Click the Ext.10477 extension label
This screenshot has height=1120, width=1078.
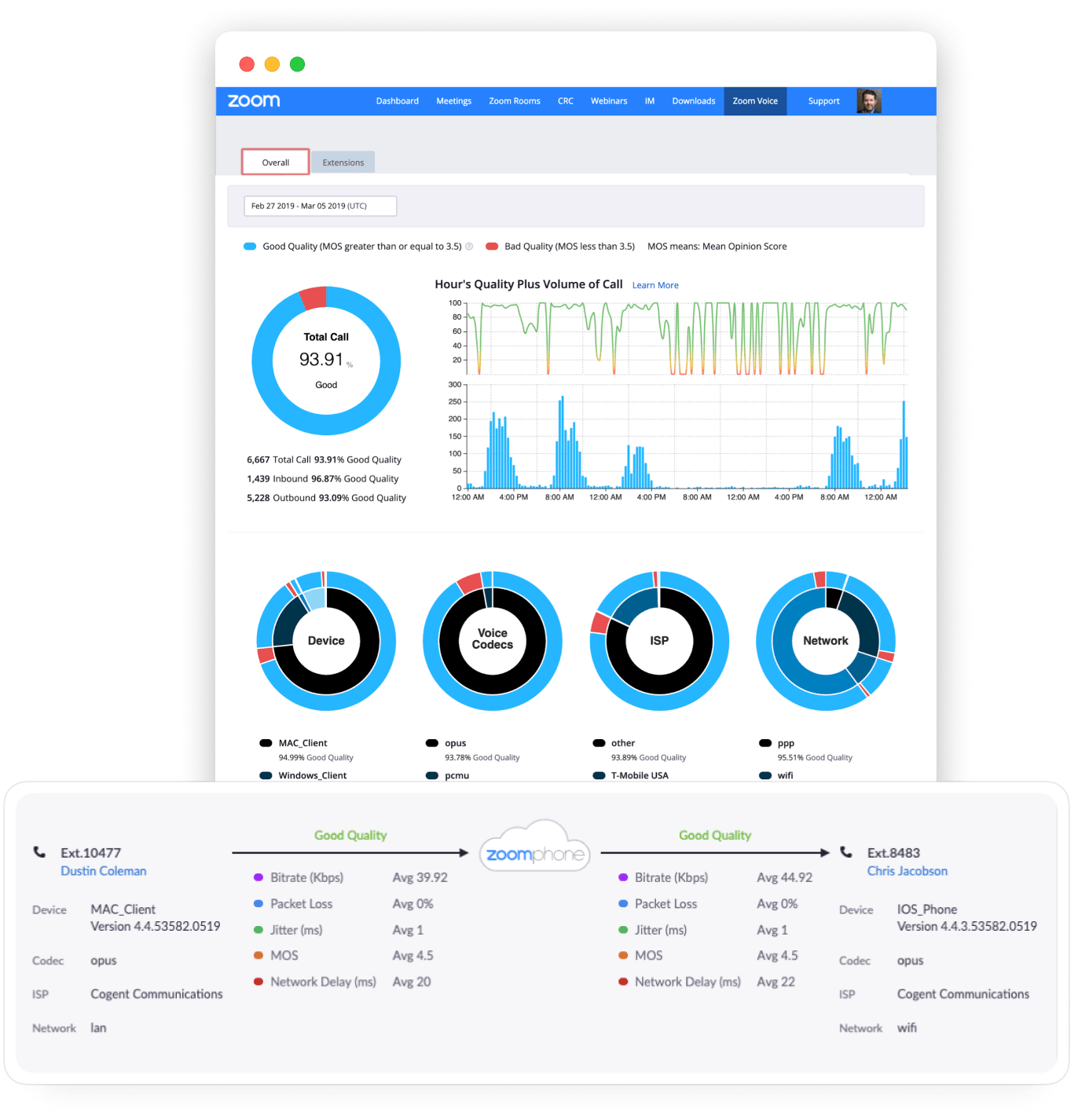(x=91, y=853)
